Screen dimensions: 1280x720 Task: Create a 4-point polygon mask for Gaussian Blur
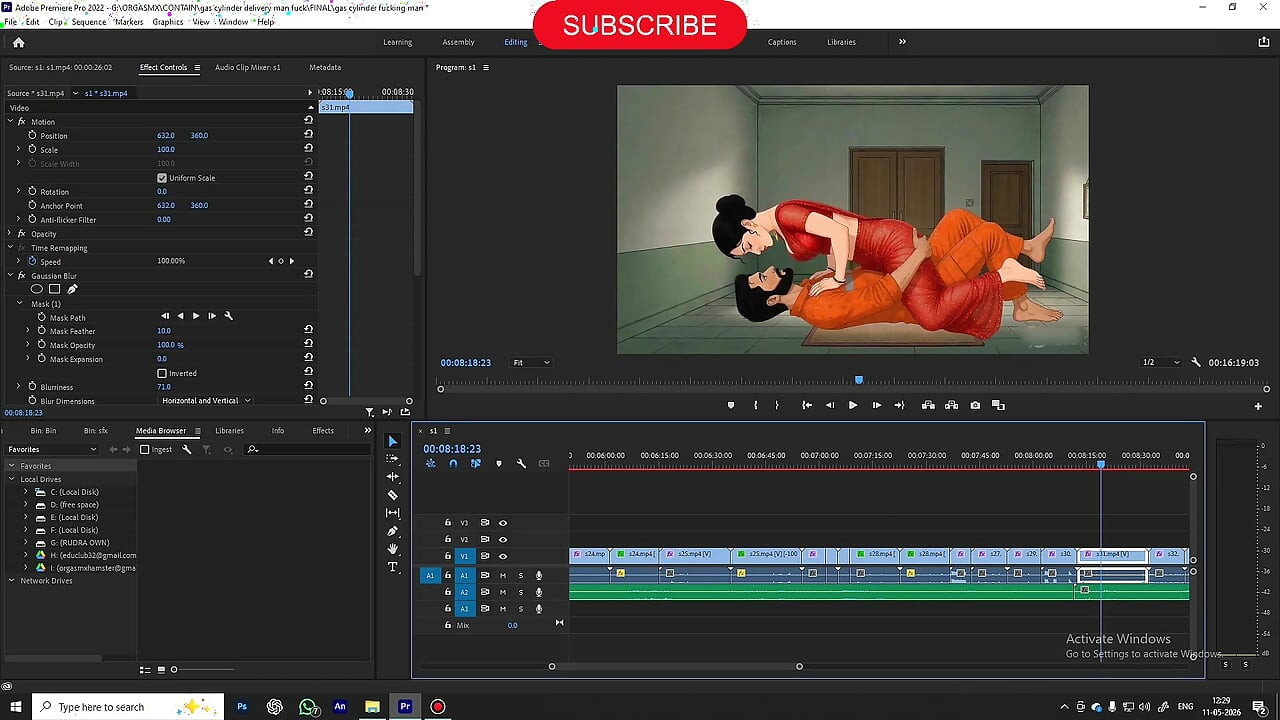click(x=55, y=289)
